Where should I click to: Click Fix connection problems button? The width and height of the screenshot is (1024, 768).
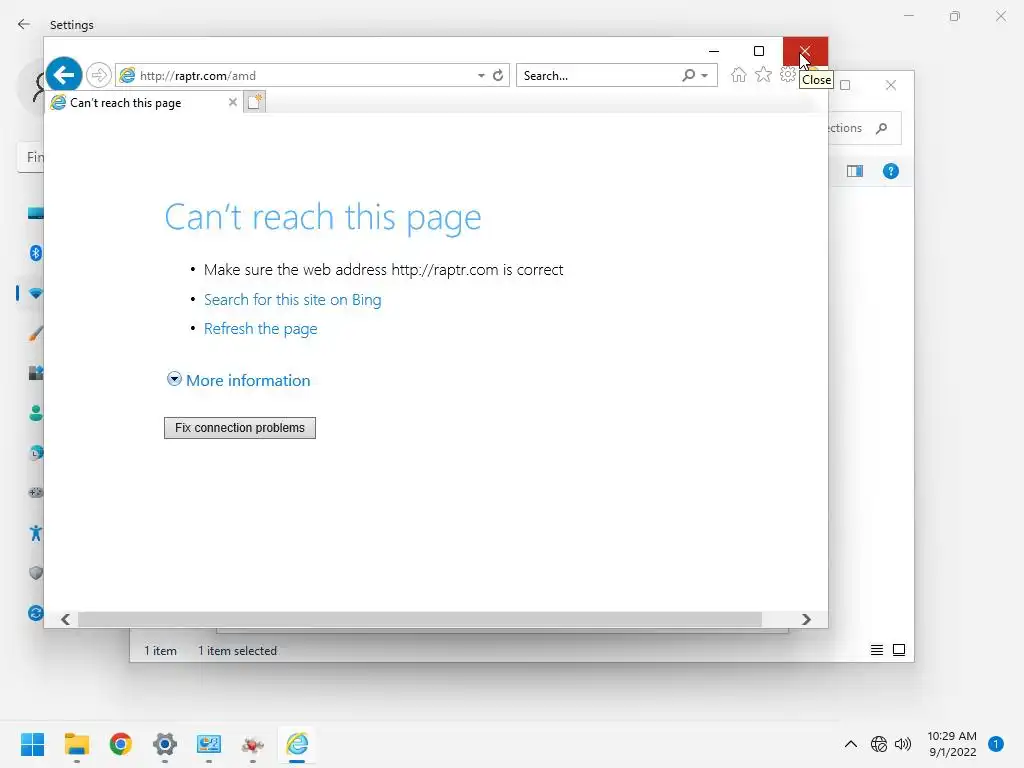[240, 428]
